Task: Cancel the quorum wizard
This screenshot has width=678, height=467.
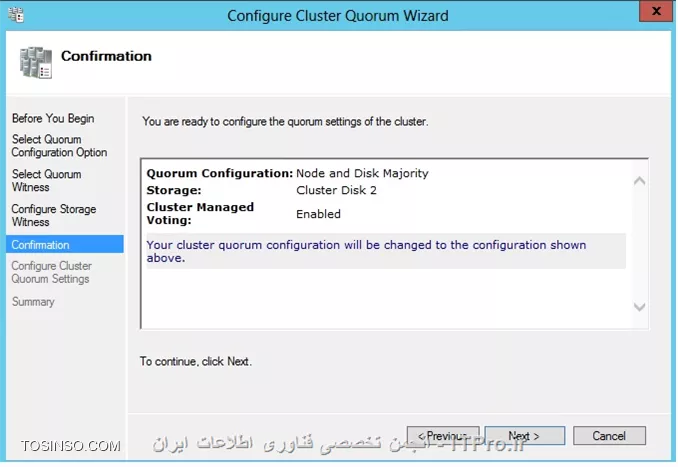Action: [609, 435]
